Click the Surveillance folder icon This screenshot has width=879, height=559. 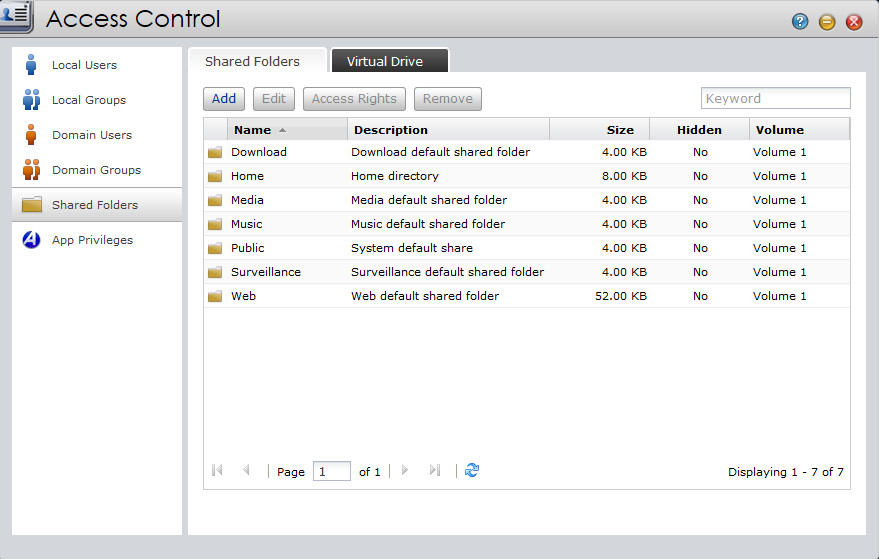pos(214,272)
